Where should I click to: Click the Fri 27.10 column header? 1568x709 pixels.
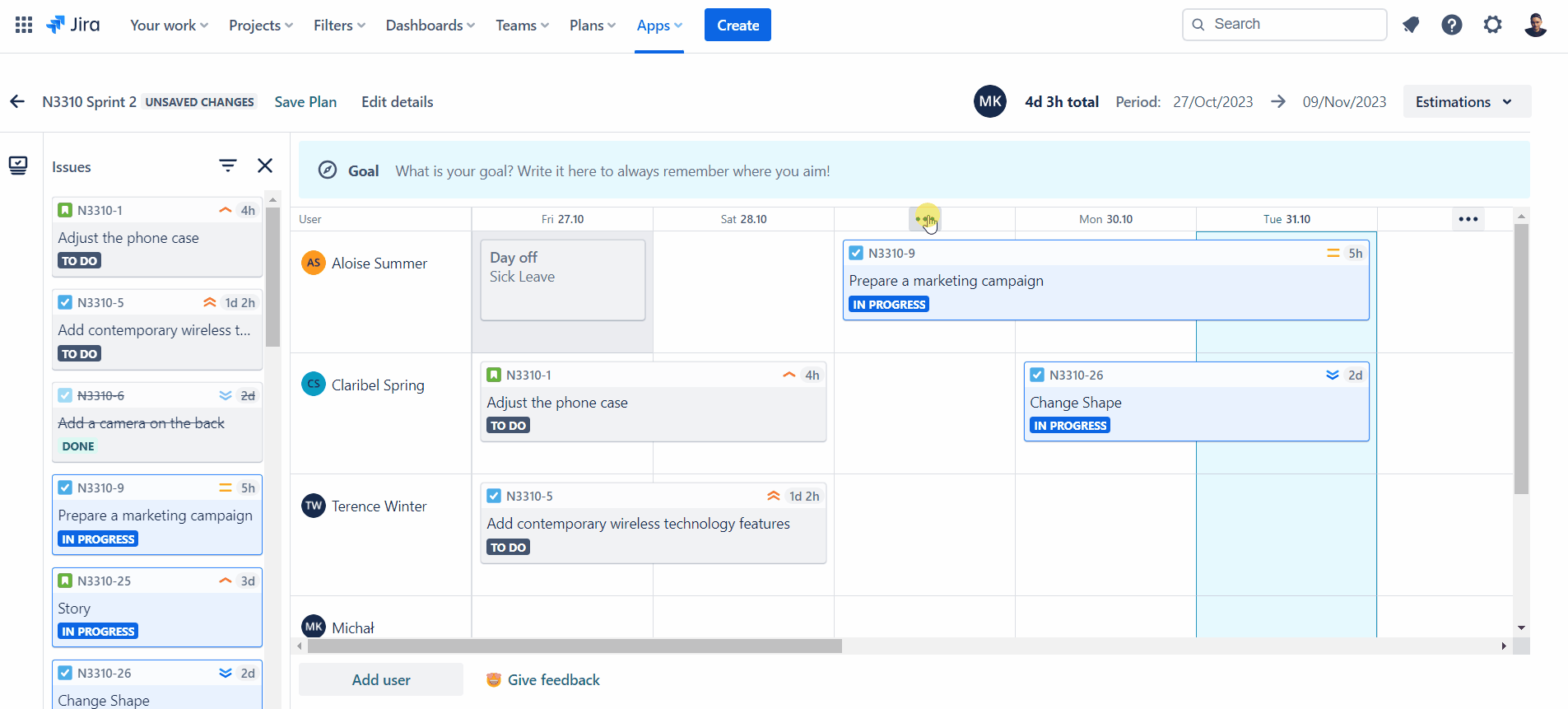[562, 219]
